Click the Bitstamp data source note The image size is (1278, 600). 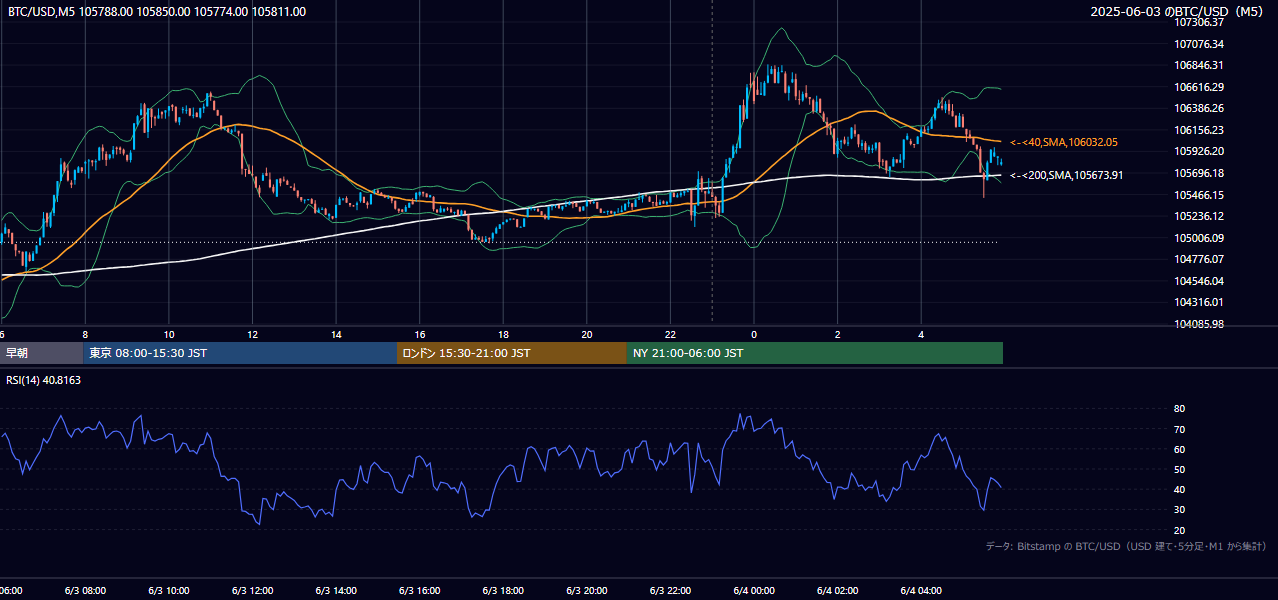click(x=1126, y=546)
